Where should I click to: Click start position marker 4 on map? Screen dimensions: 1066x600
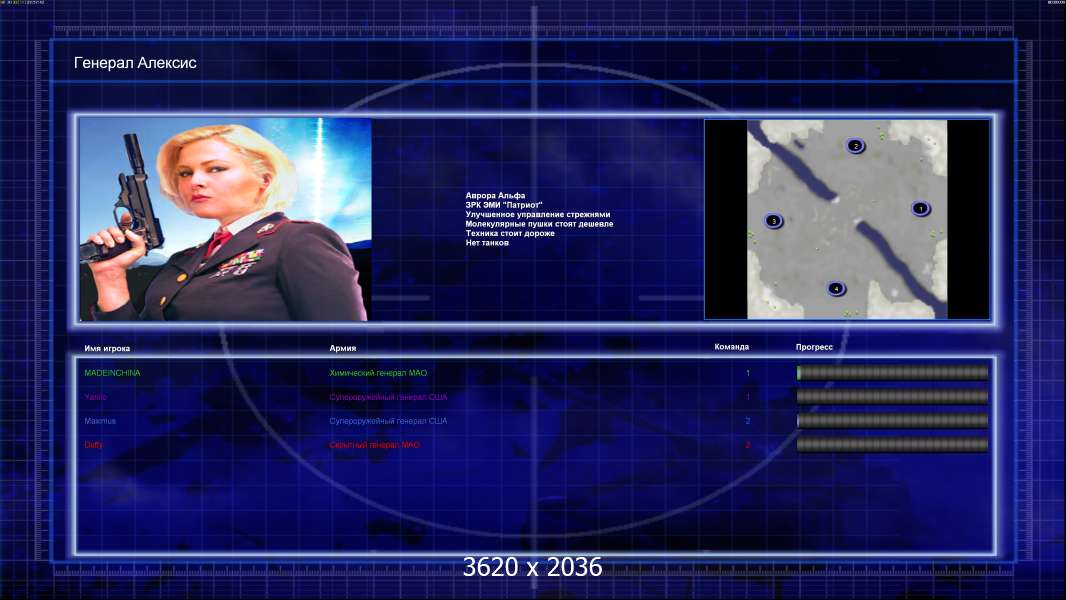click(x=836, y=288)
